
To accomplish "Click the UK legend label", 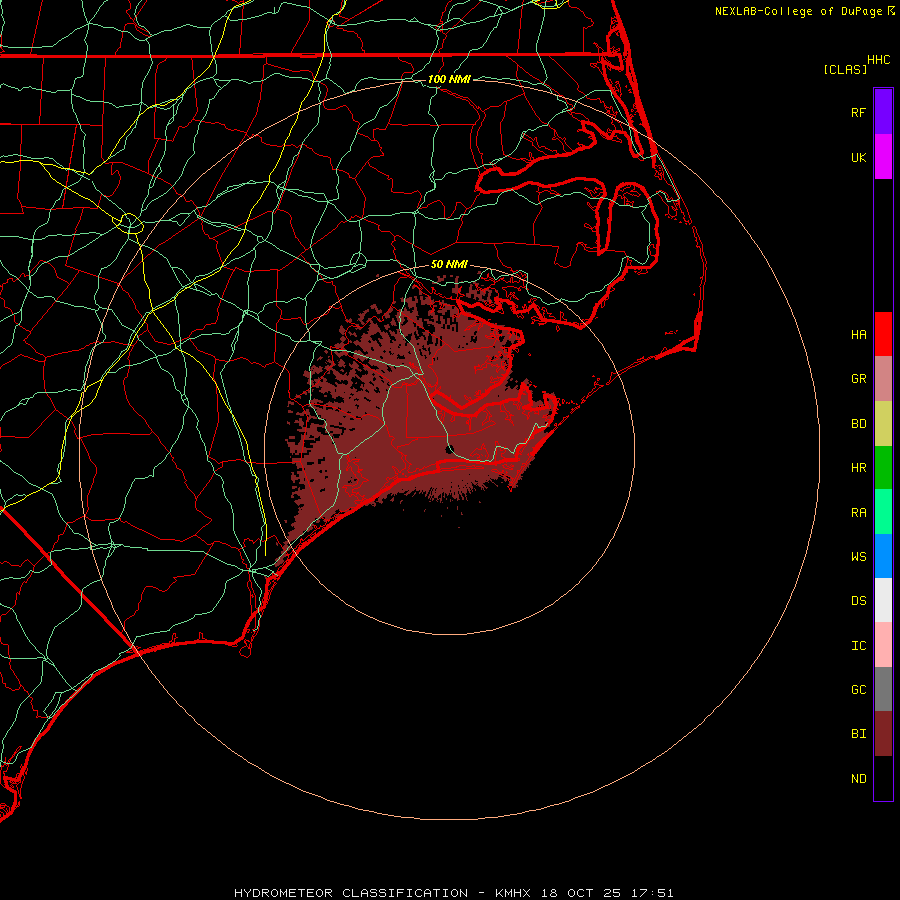I will (859, 157).
